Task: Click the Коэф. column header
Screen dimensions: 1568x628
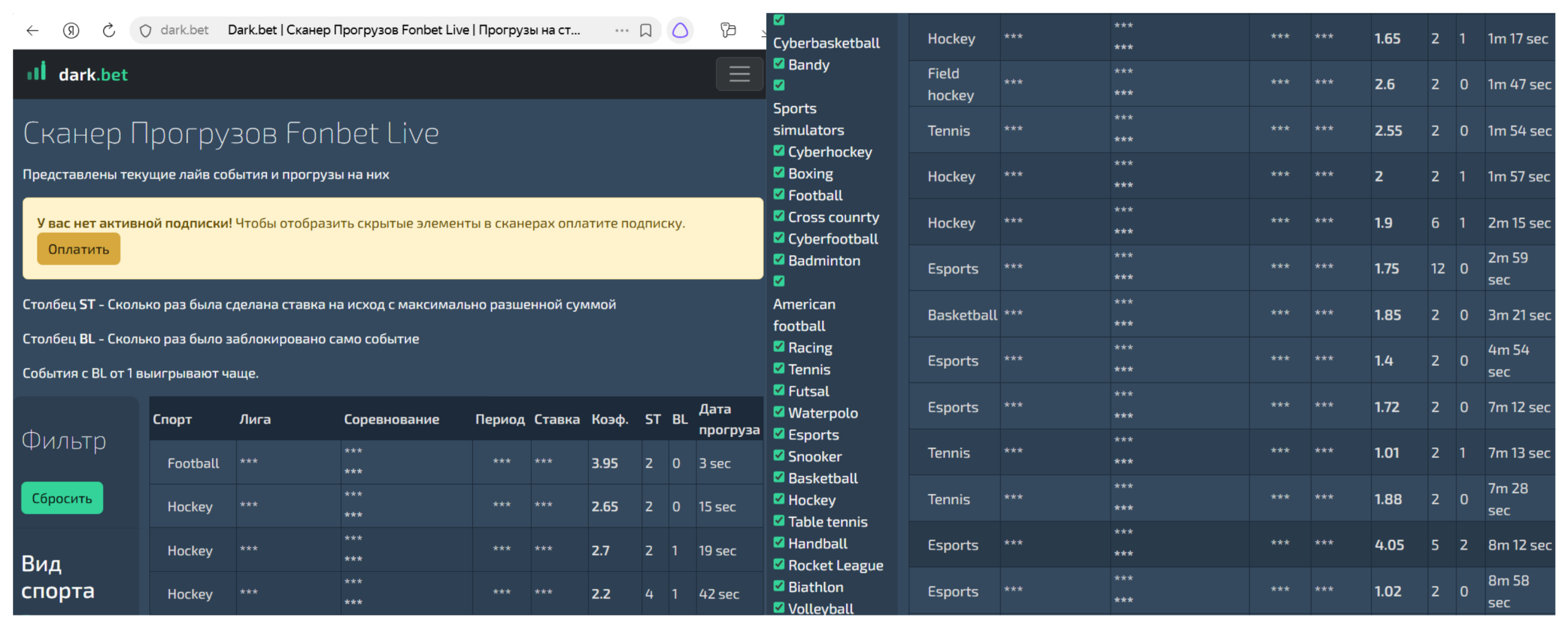Action: point(610,419)
